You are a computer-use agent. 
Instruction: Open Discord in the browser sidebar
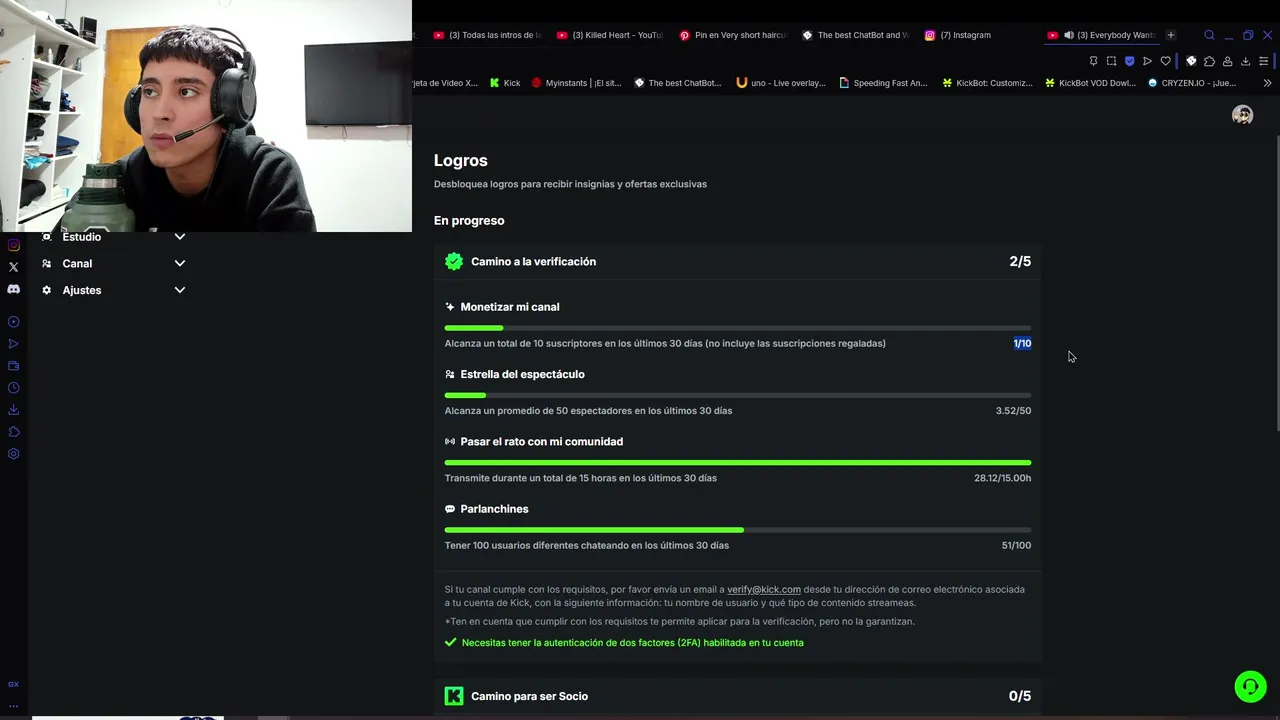point(14,289)
